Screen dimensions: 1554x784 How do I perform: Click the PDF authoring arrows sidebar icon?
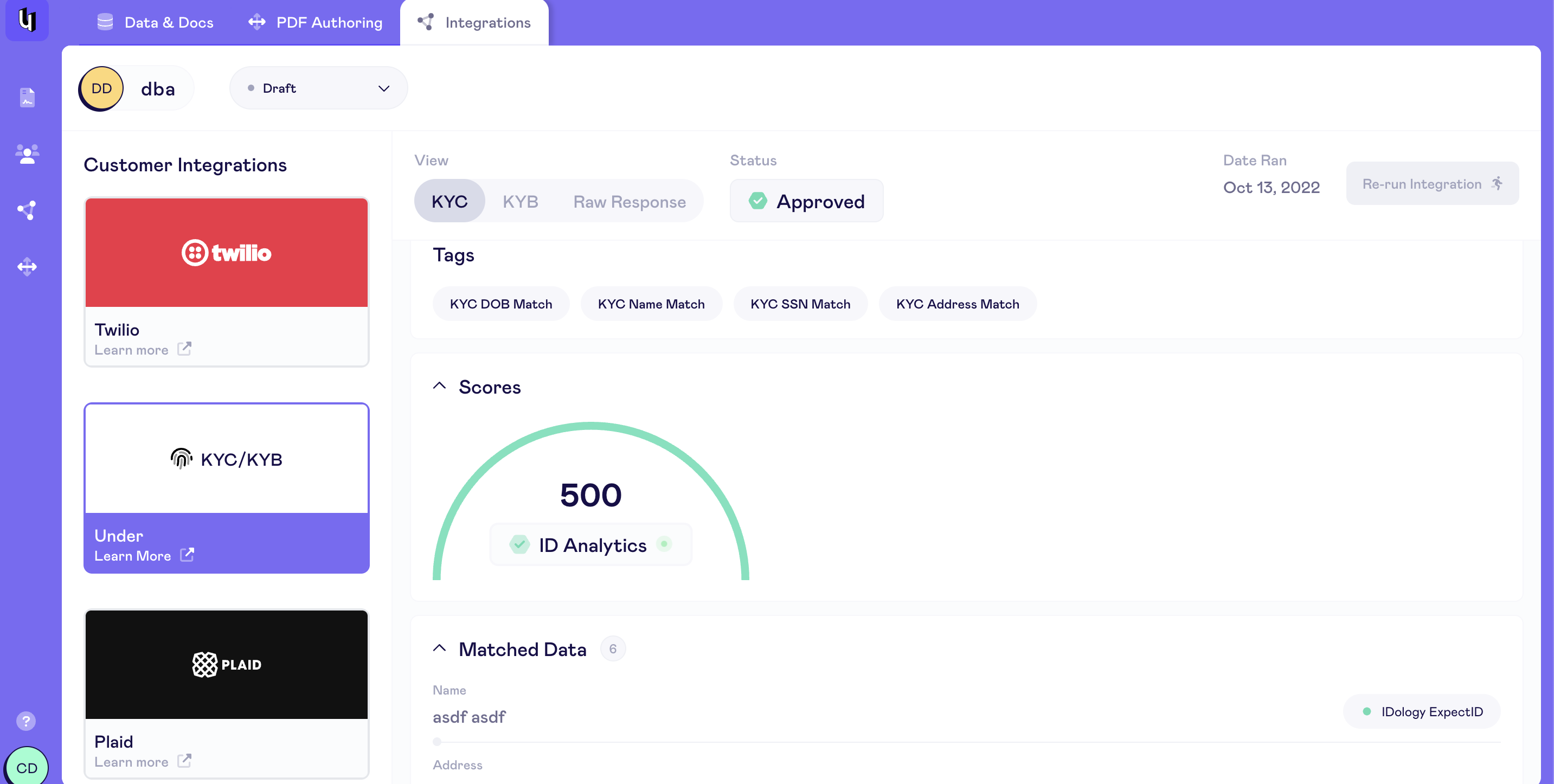coord(27,267)
